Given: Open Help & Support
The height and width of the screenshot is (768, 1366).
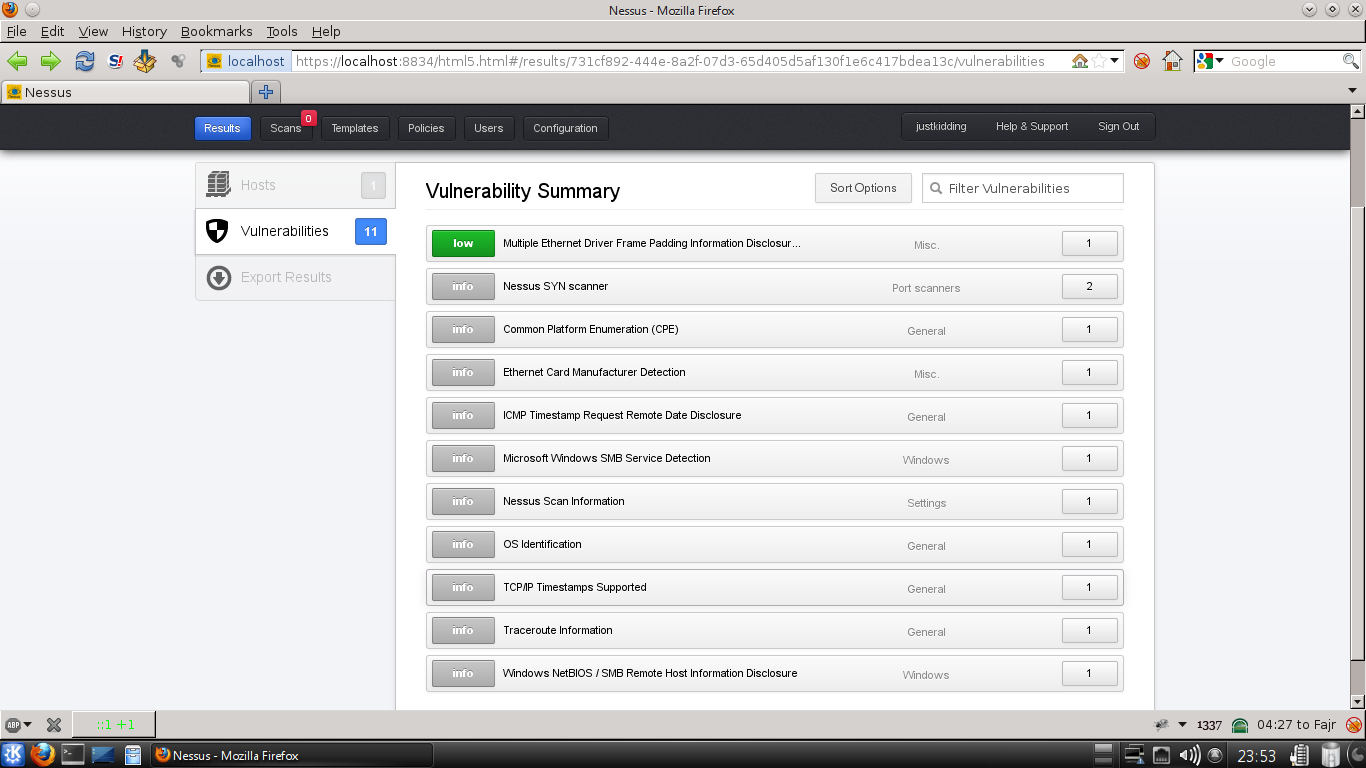Looking at the screenshot, I should coord(1032,127).
